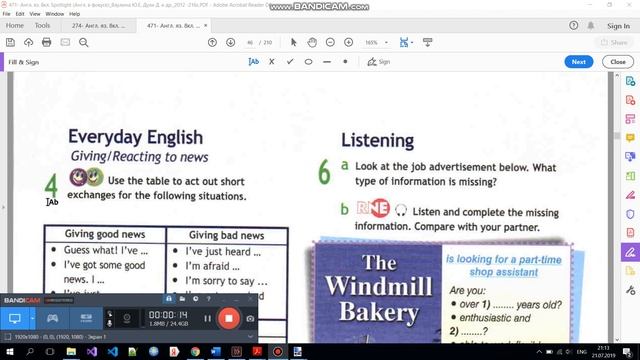
Task: Toggle Bandicam microphone recording icon
Action: [x=109, y=323]
